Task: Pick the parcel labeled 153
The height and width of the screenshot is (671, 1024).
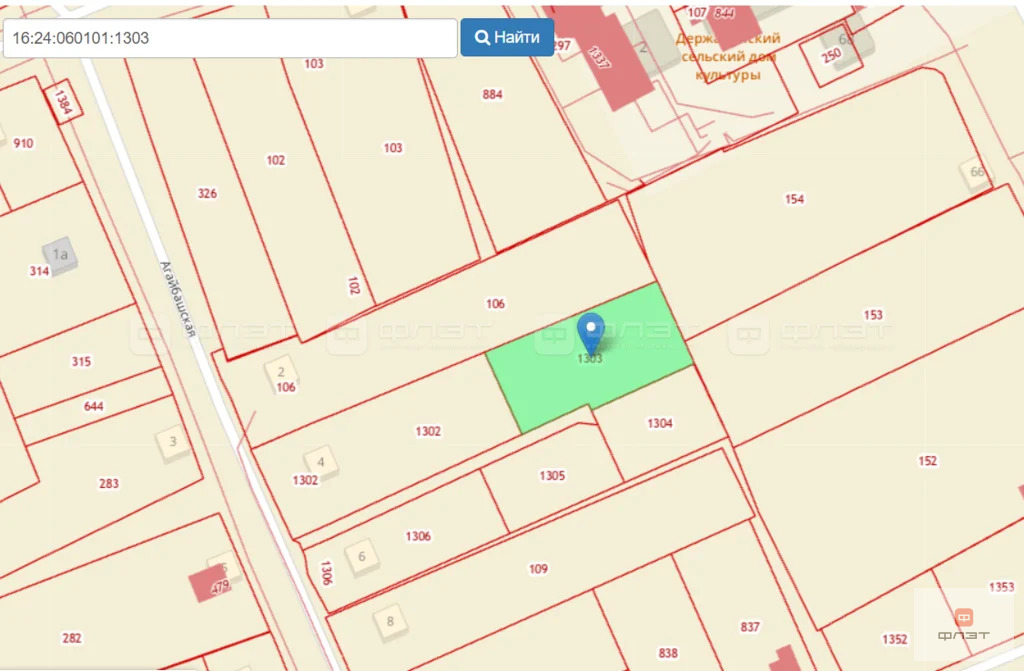Action: tap(873, 315)
